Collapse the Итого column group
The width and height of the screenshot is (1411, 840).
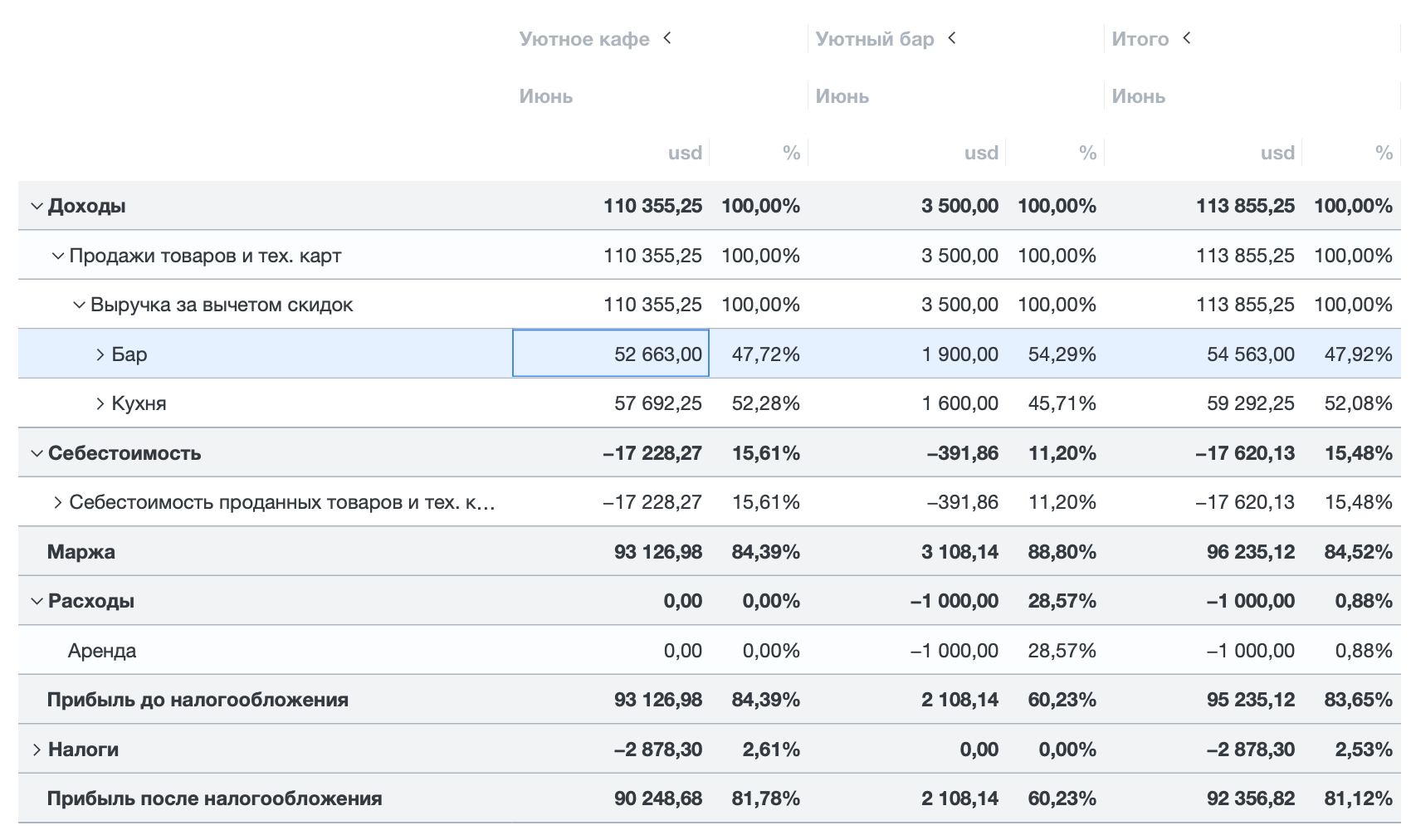[1187, 38]
